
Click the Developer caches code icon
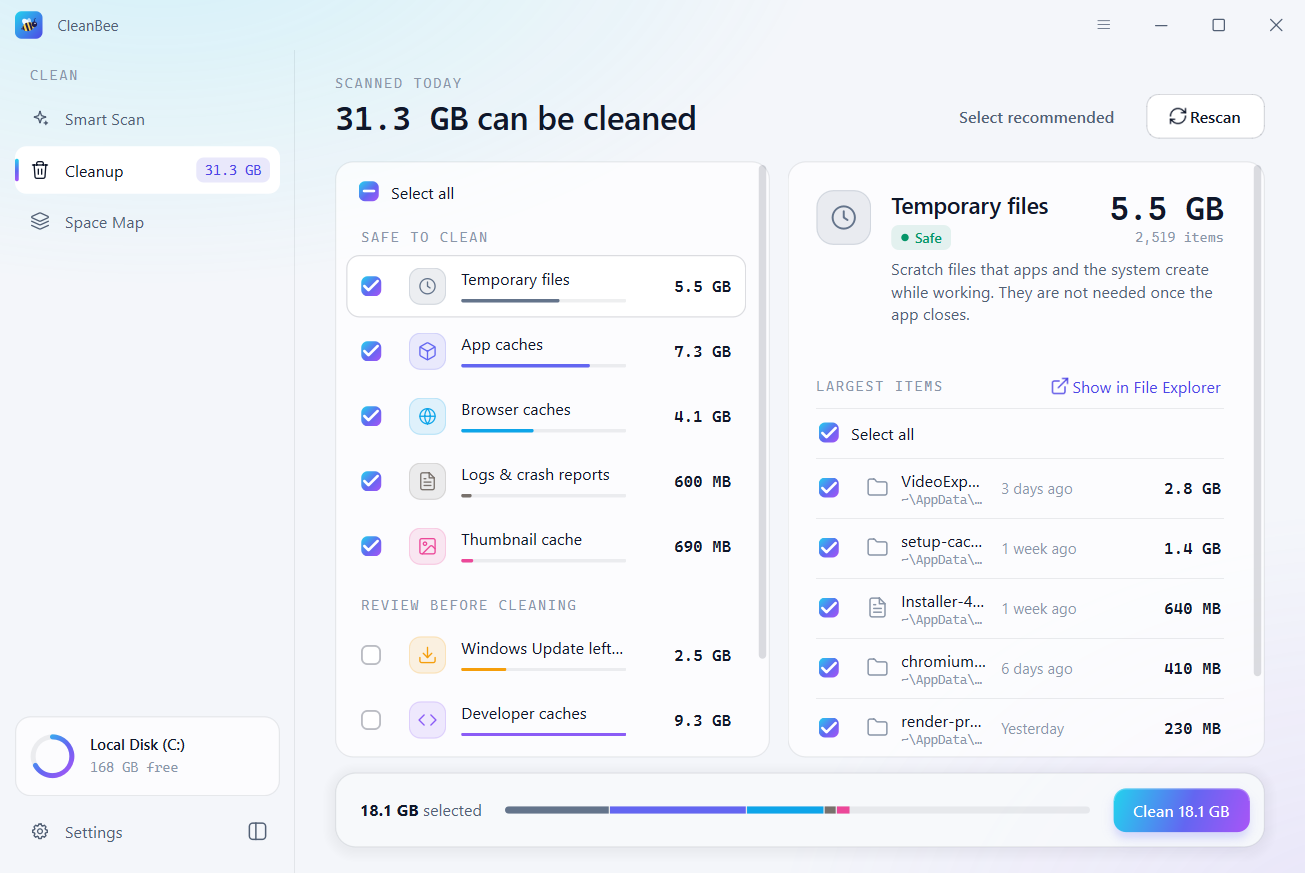click(427, 720)
